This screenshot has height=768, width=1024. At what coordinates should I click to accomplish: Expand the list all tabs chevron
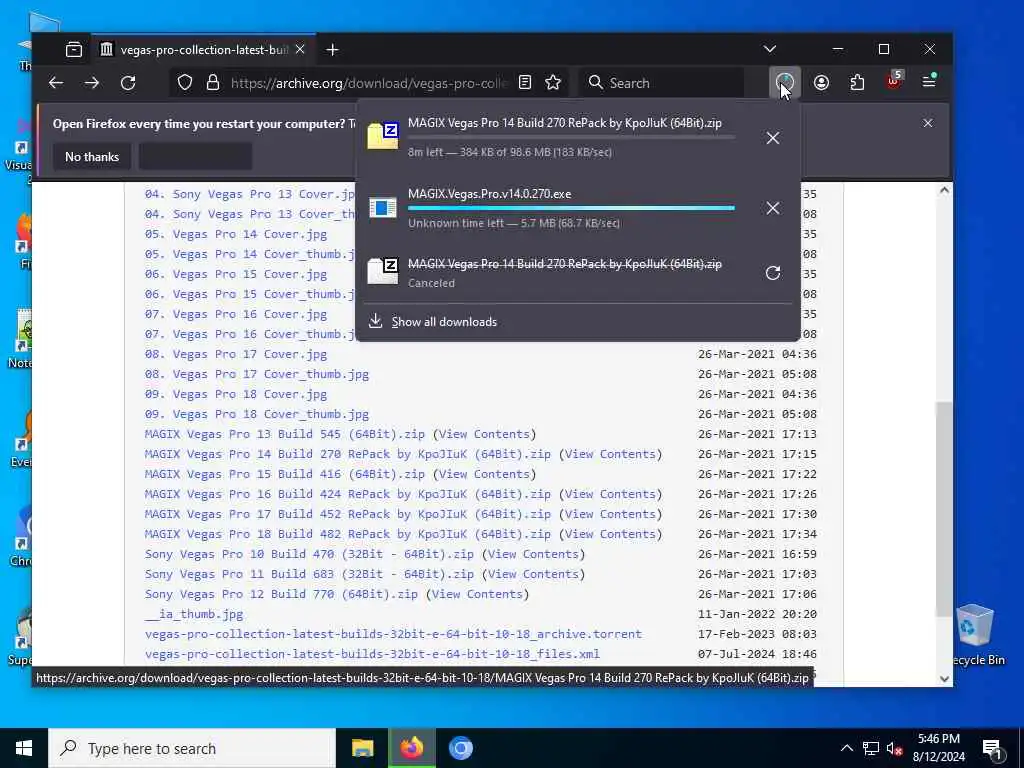770,49
